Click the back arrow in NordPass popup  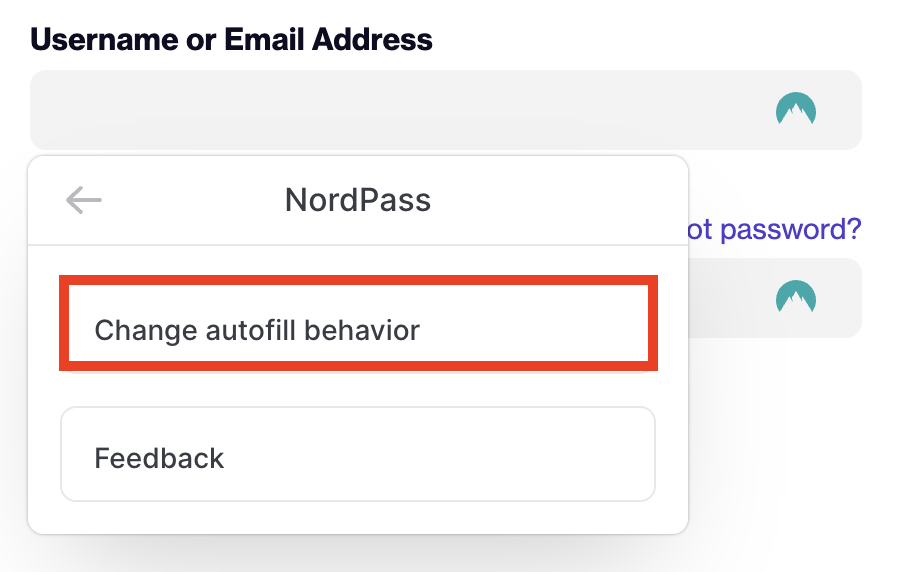pos(84,200)
